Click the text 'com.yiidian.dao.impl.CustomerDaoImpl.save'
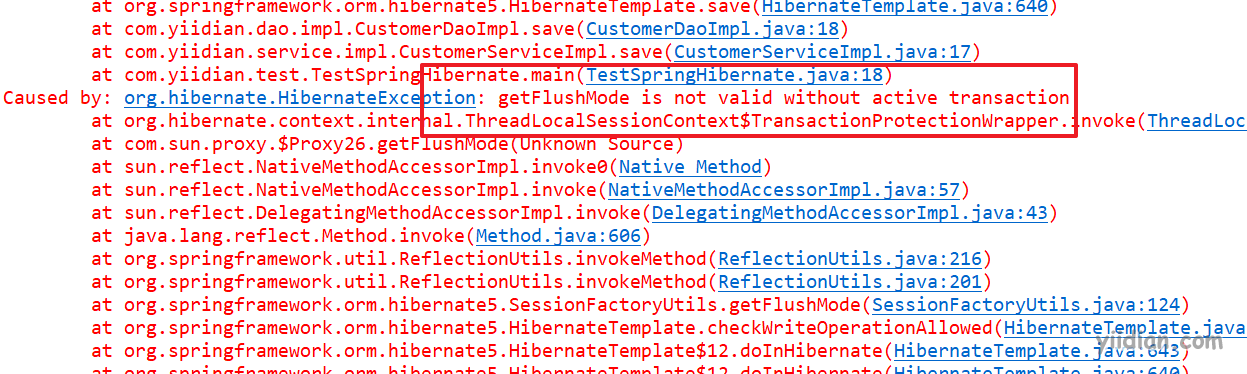This screenshot has height=374, width=1247. point(349,28)
